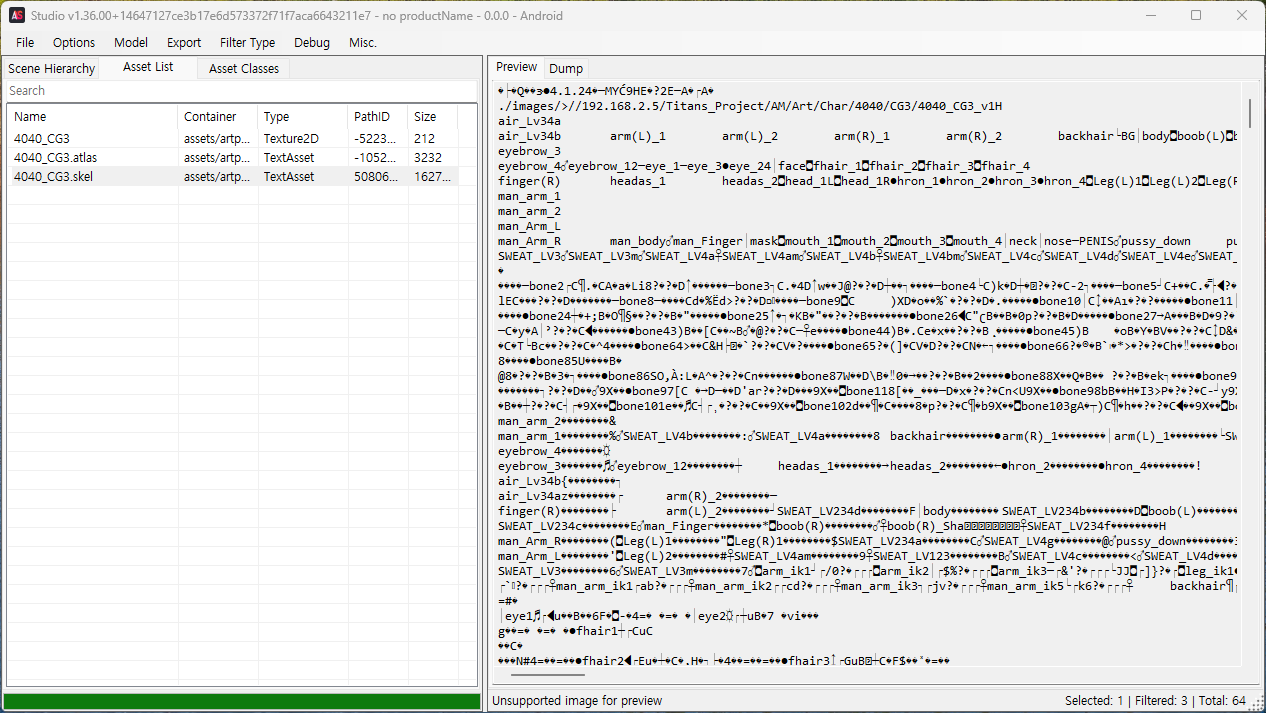Open the File menu

point(25,42)
